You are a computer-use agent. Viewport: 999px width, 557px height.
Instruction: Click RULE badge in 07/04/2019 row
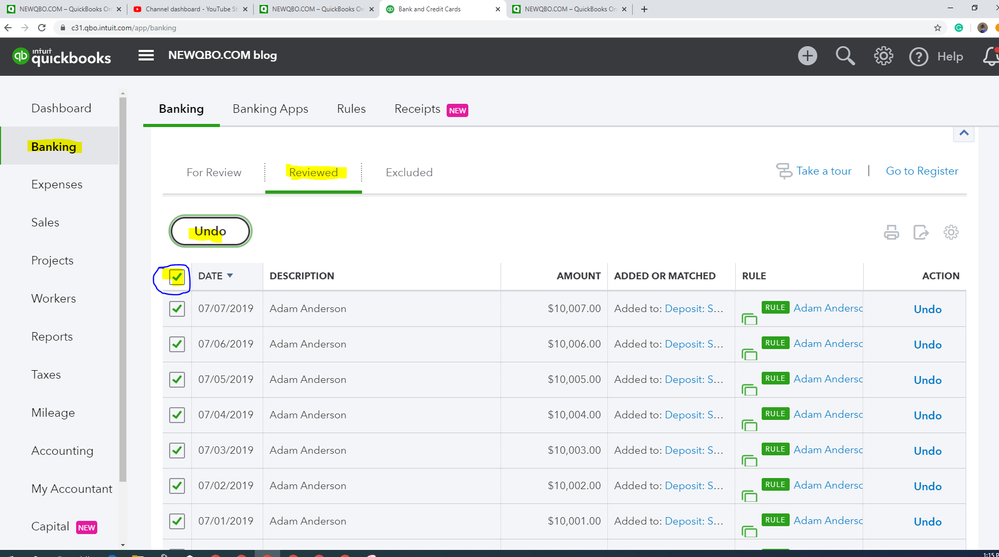[x=775, y=414]
